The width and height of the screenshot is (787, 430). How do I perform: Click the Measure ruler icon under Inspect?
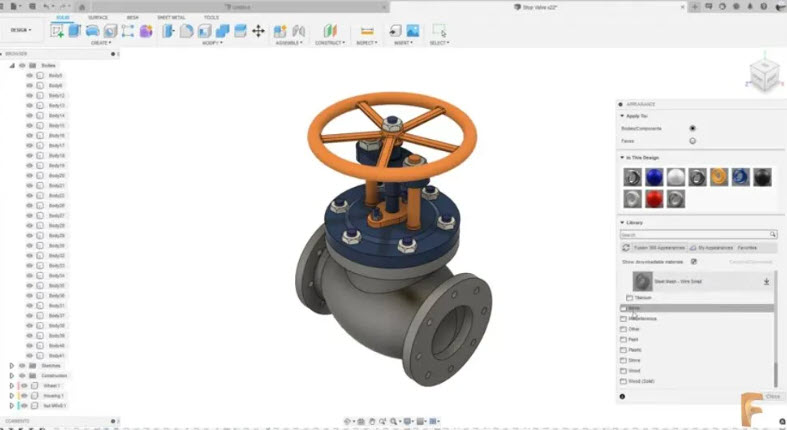tap(367, 32)
